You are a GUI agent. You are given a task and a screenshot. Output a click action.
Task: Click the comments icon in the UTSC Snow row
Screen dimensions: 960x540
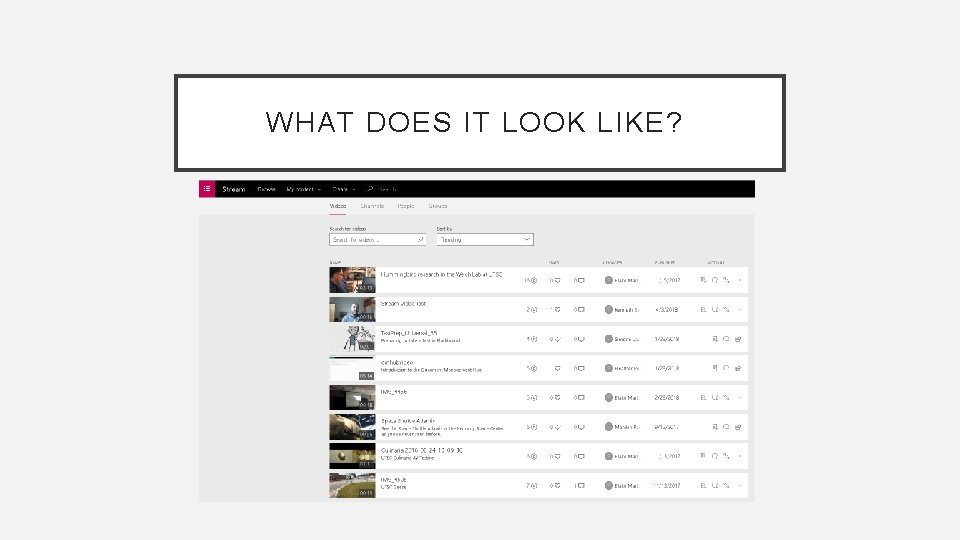pyautogui.click(x=581, y=486)
